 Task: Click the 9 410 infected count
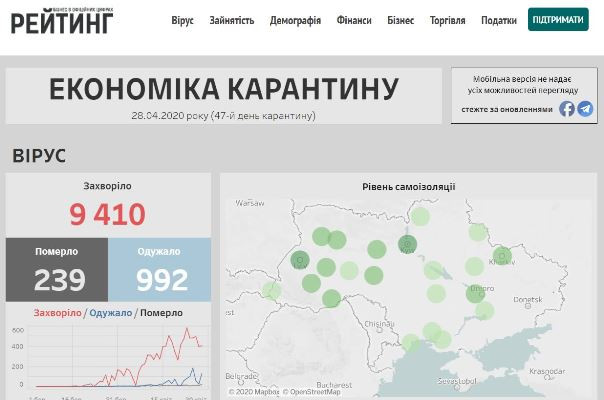pyautogui.click(x=107, y=214)
